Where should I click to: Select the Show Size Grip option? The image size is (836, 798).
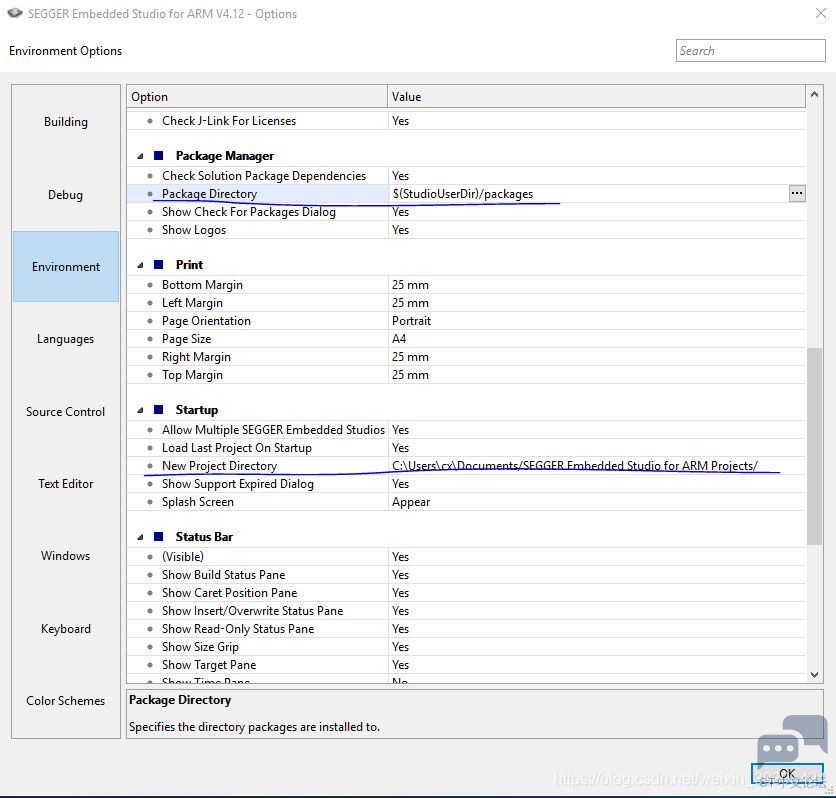pyautogui.click(x=200, y=647)
